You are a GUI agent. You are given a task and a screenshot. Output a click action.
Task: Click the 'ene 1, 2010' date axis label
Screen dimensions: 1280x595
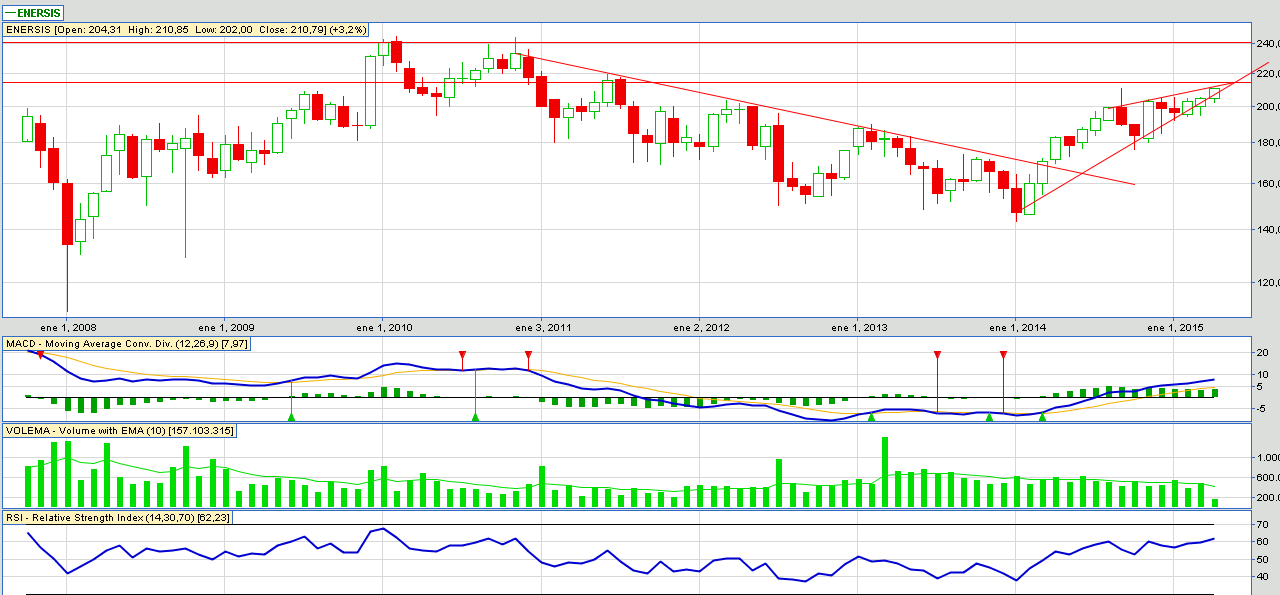(385, 327)
